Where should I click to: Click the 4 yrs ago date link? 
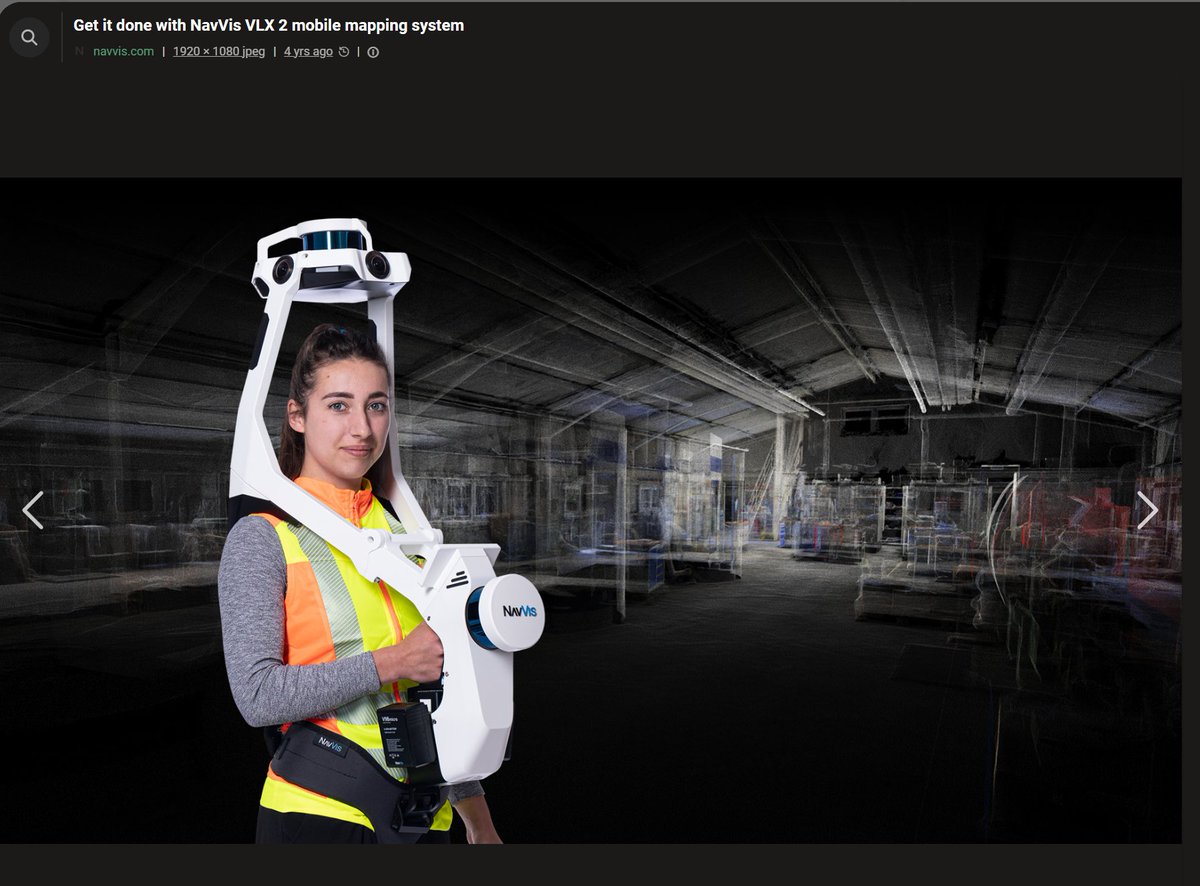point(308,51)
